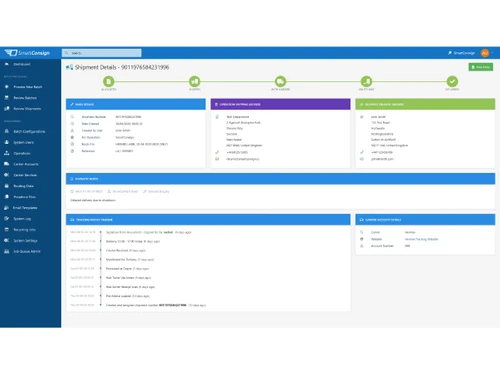Click the Allocated status step circle

pyautogui.click(x=109, y=81)
